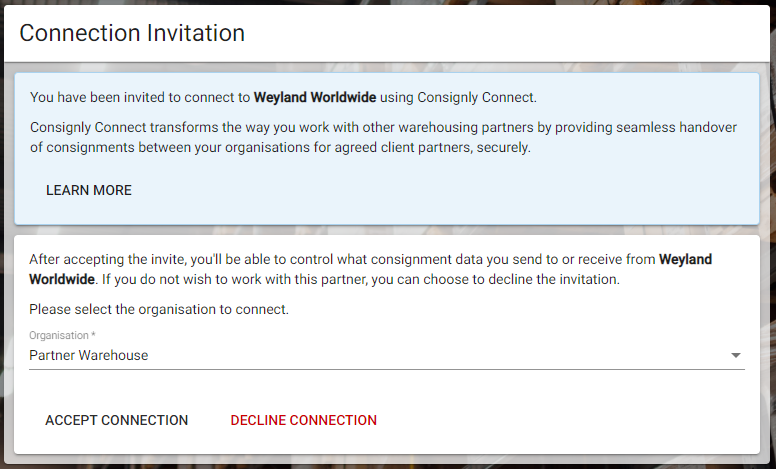Click bold Weyland Worldwide after 'receive from'
The image size is (776, 469).
pyautogui.click(x=685, y=259)
